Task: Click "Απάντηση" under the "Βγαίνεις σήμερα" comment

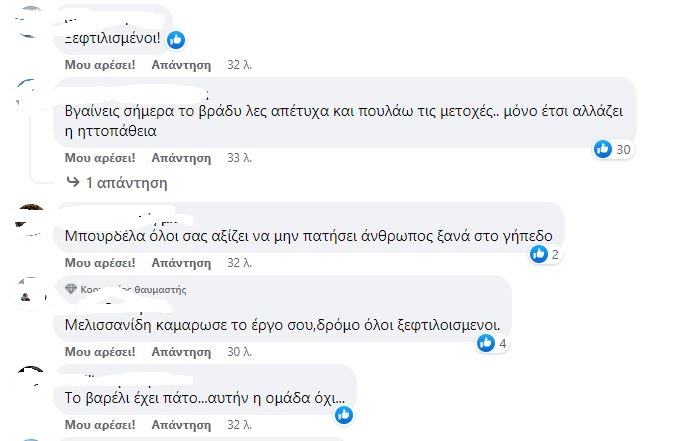Action: click(181, 158)
